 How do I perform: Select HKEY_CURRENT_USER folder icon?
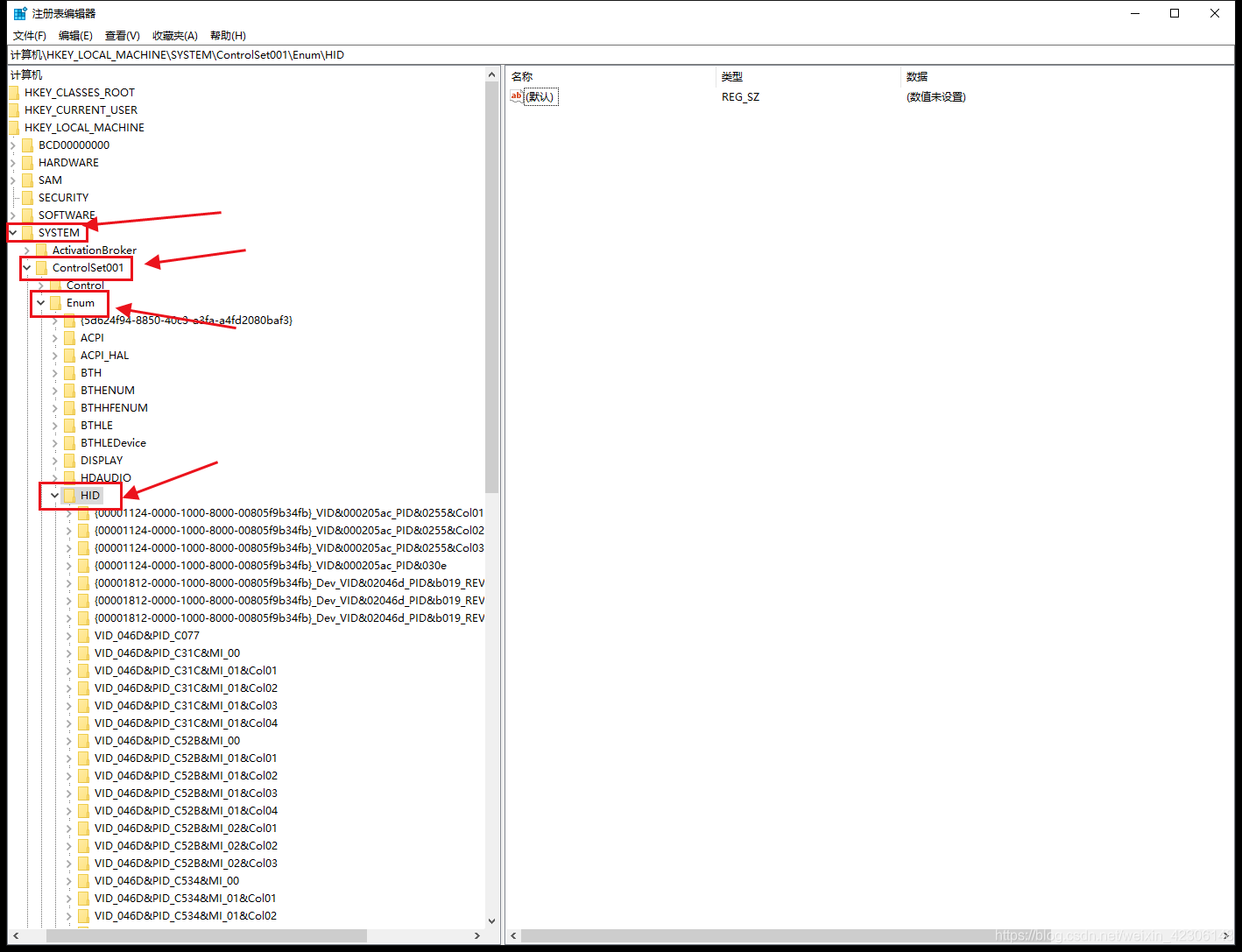13,109
